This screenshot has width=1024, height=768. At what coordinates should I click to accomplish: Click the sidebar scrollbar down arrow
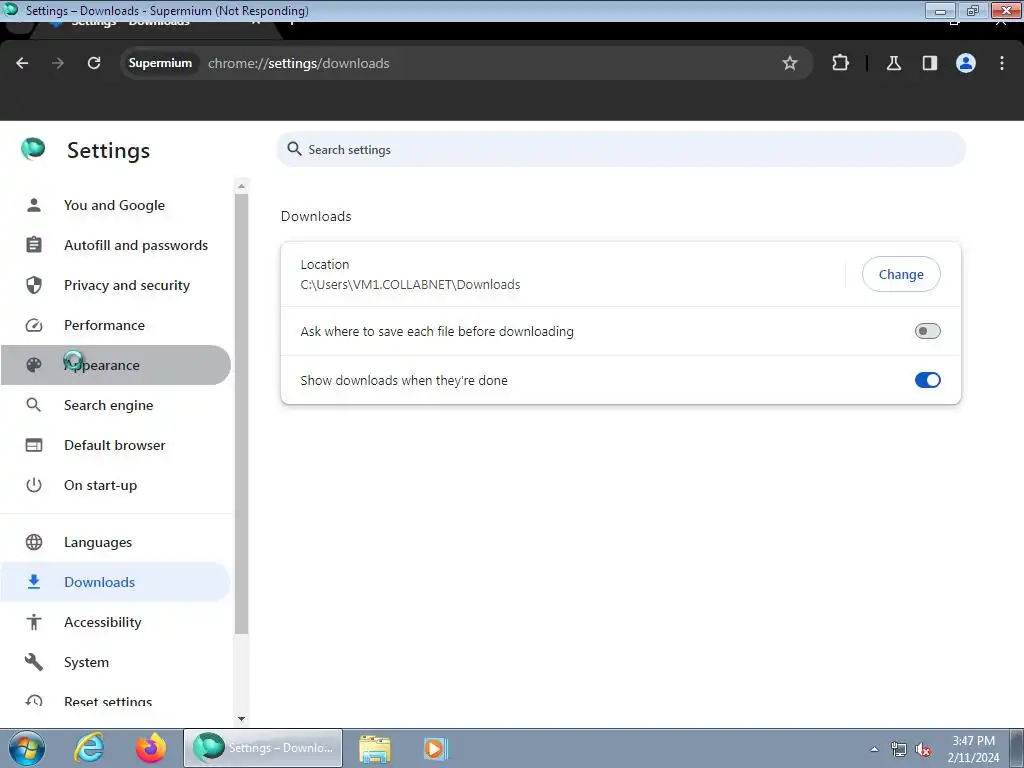pos(242,718)
